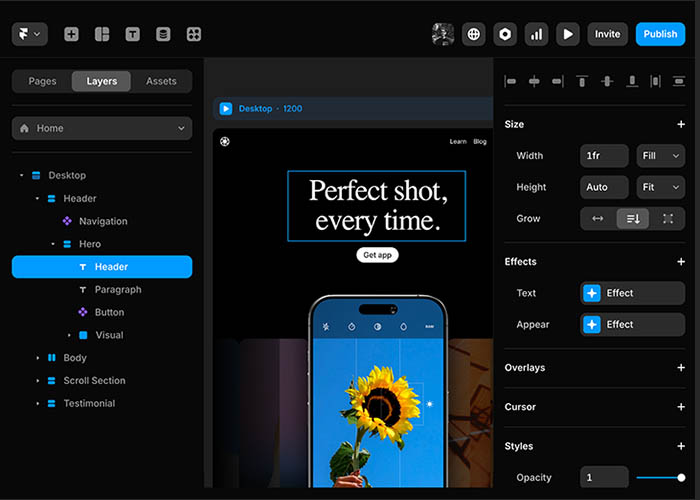
Task: Collapse the top-level Header stack arrow
Action: 38,198
